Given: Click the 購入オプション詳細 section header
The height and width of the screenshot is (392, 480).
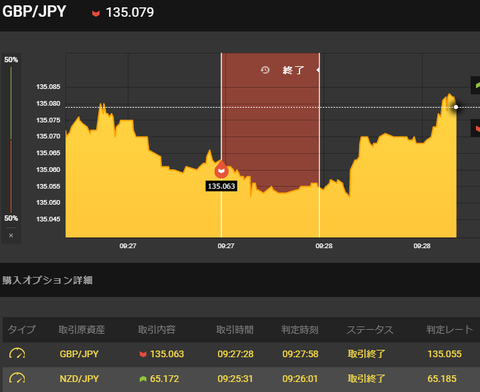Looking at the screenshot, I should tap(47, 280).
